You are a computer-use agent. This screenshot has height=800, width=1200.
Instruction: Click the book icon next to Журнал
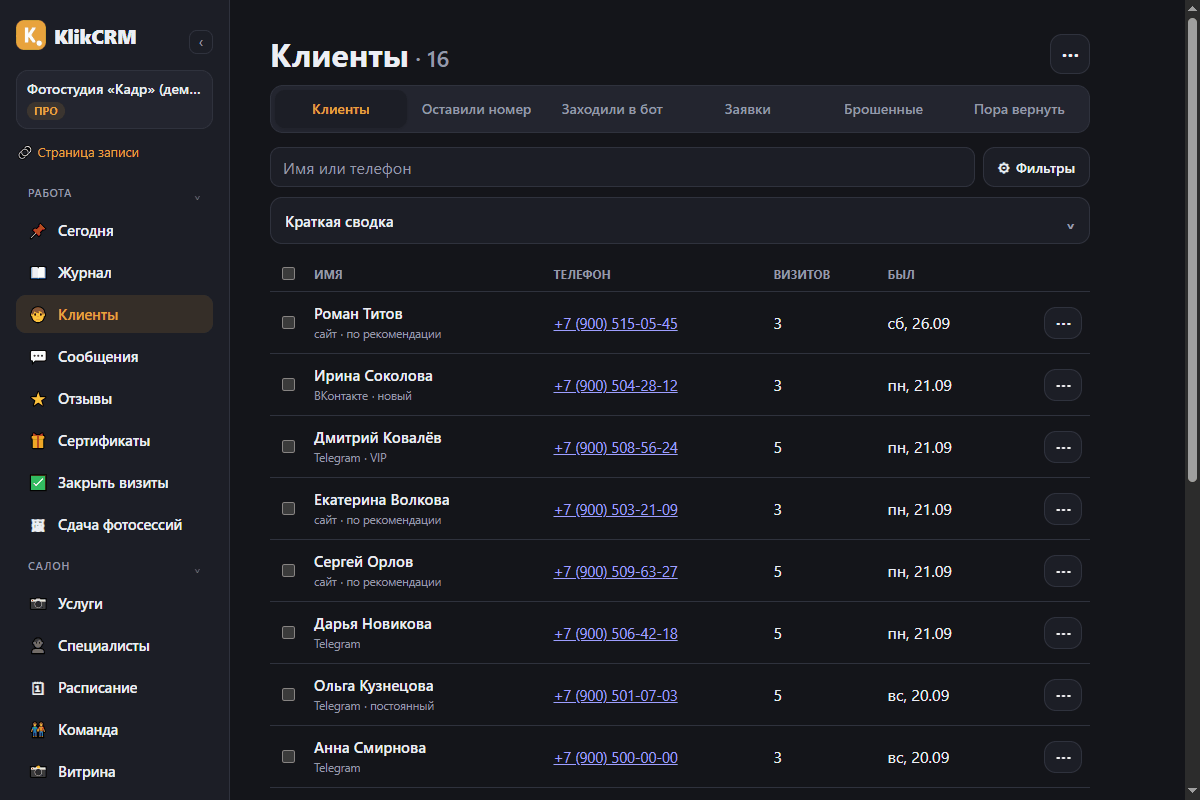point(38,273)
